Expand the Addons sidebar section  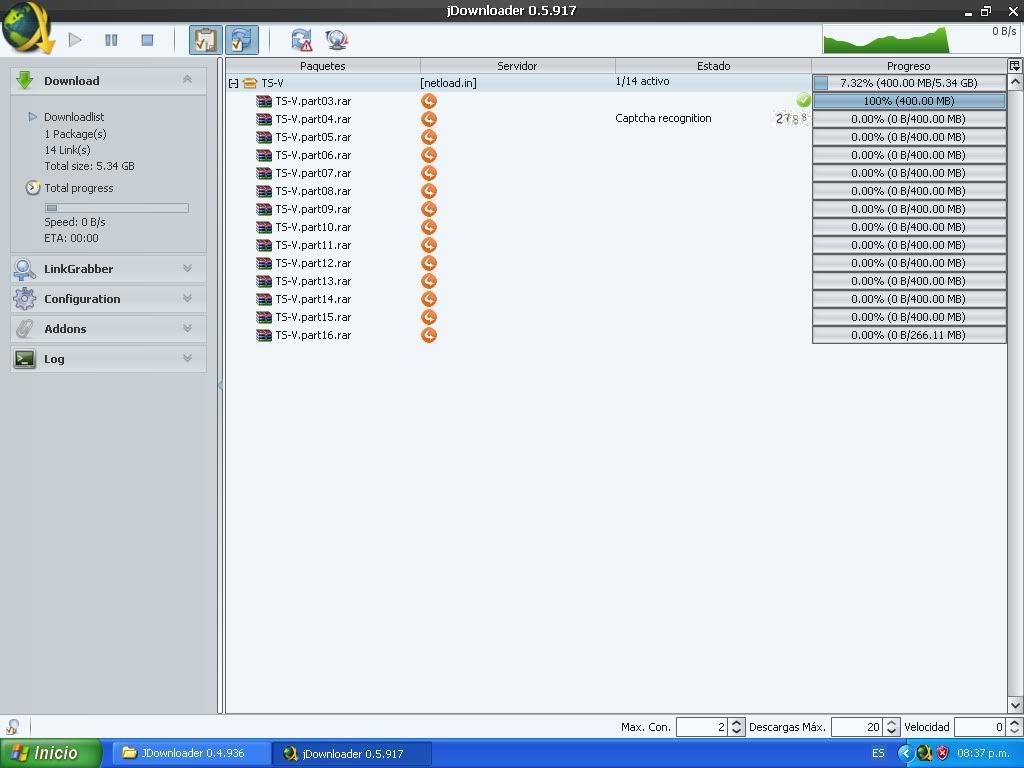[187, 328]
